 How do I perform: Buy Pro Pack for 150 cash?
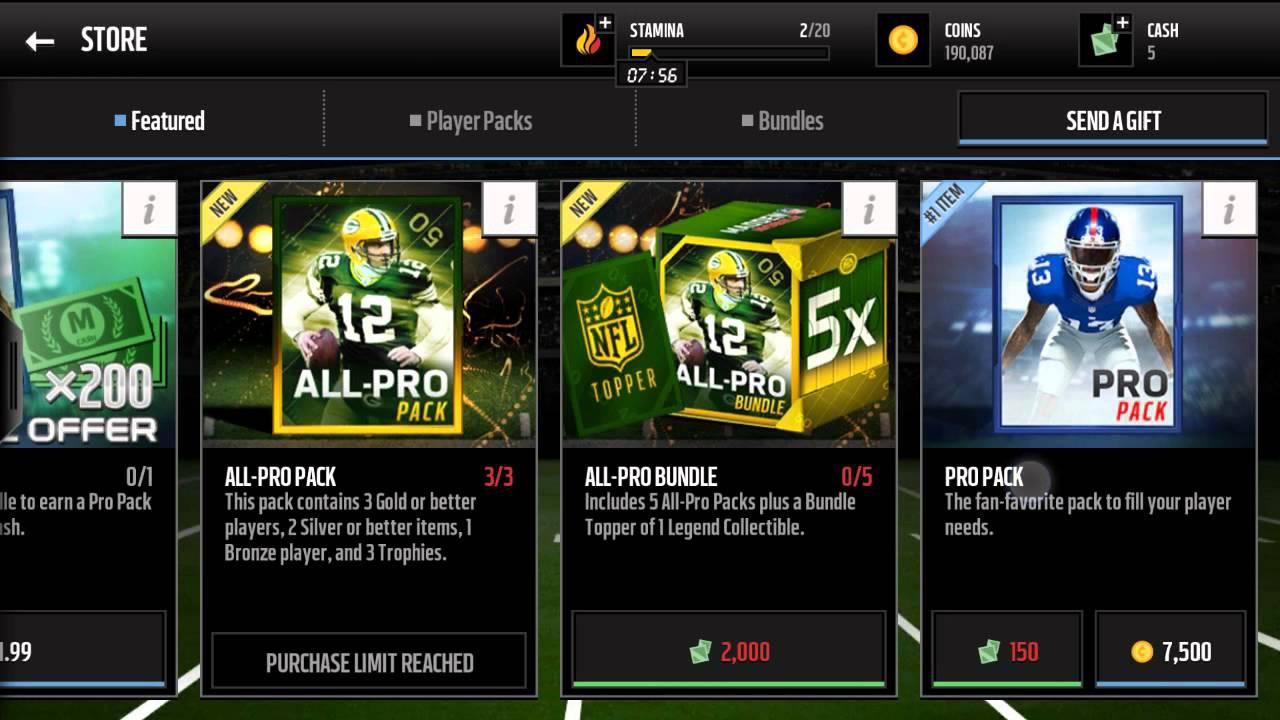(1007, 651)
